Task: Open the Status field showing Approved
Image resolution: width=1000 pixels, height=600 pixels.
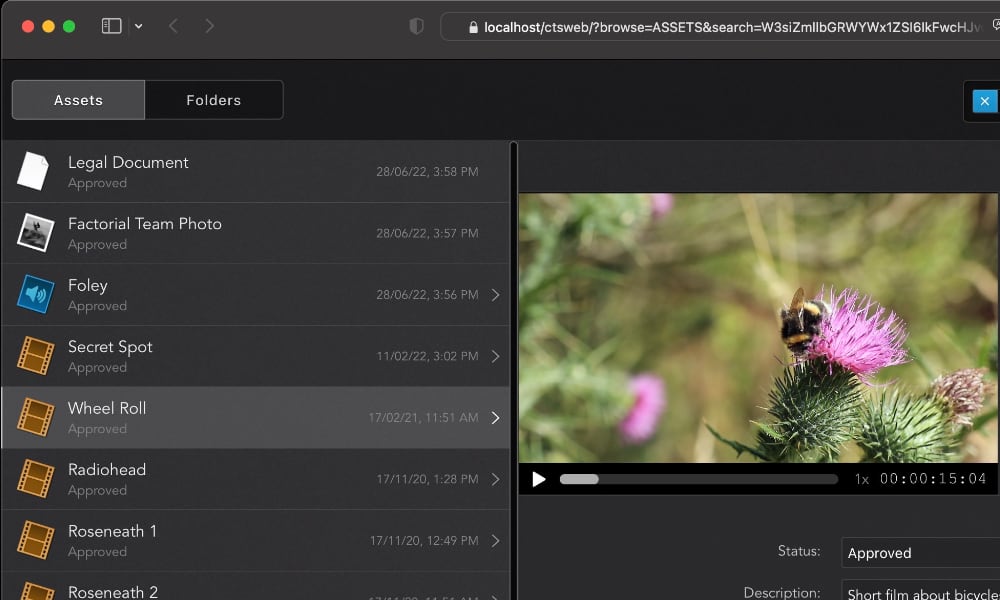Action: (x=920, y=553)
